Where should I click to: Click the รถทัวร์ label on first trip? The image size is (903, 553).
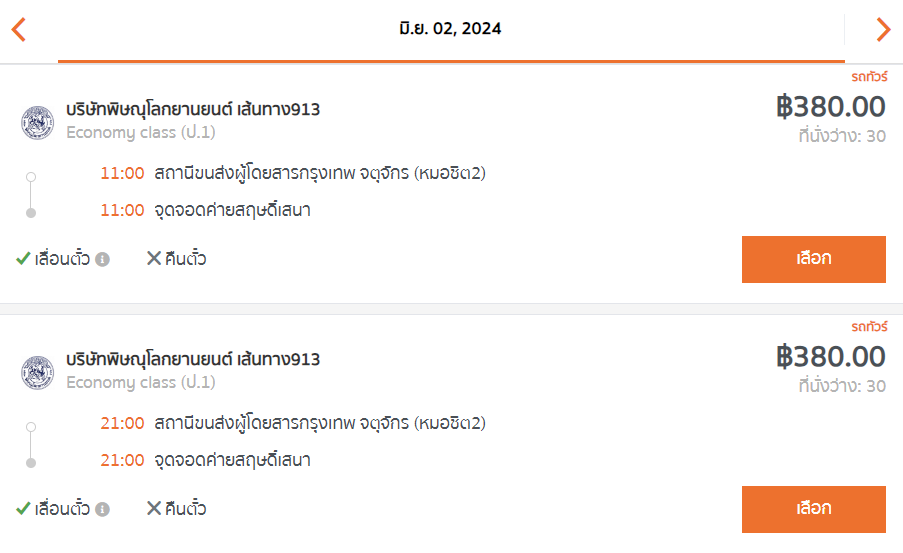870,77
